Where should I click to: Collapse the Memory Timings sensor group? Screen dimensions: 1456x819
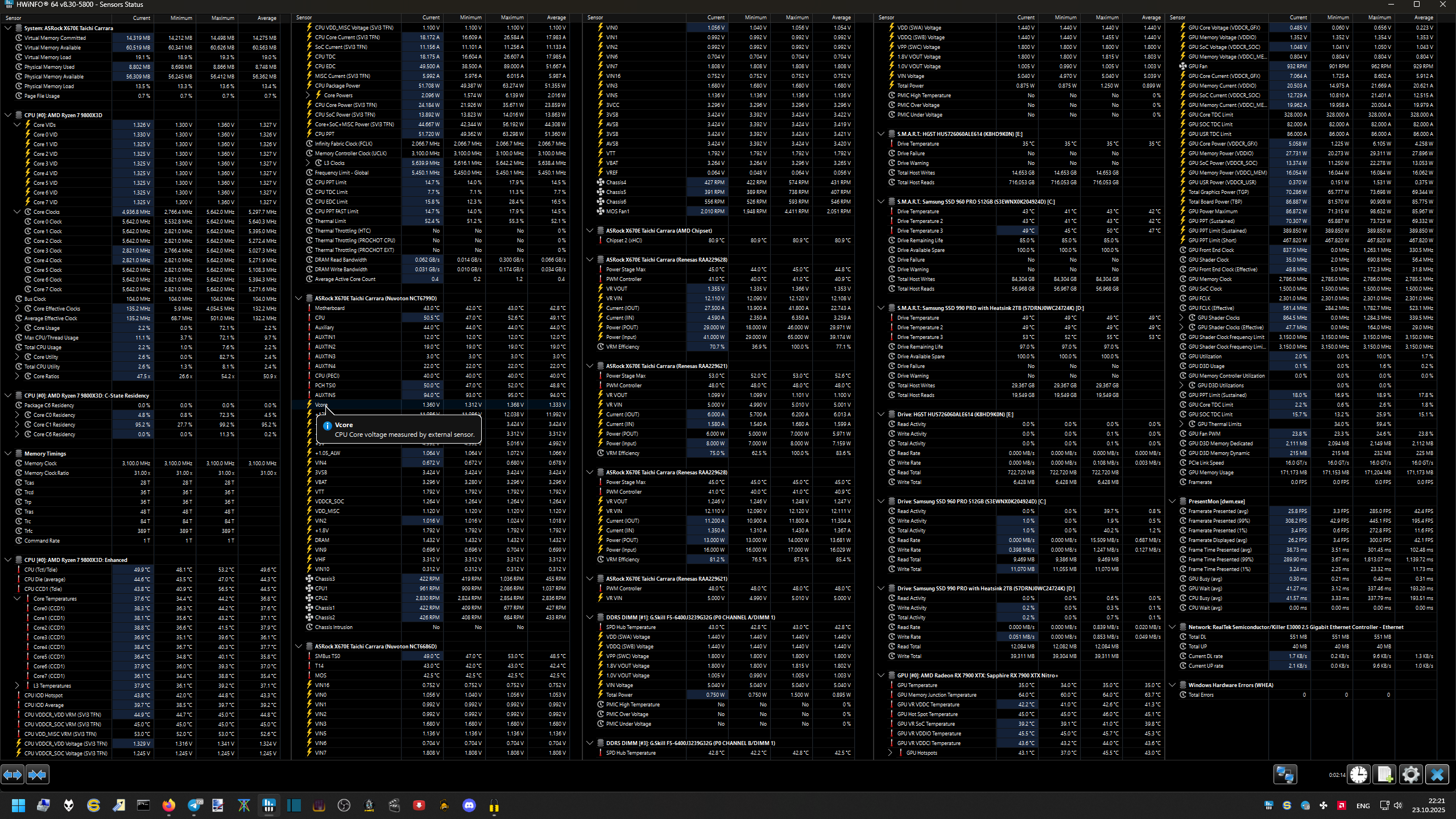point(8,453)
